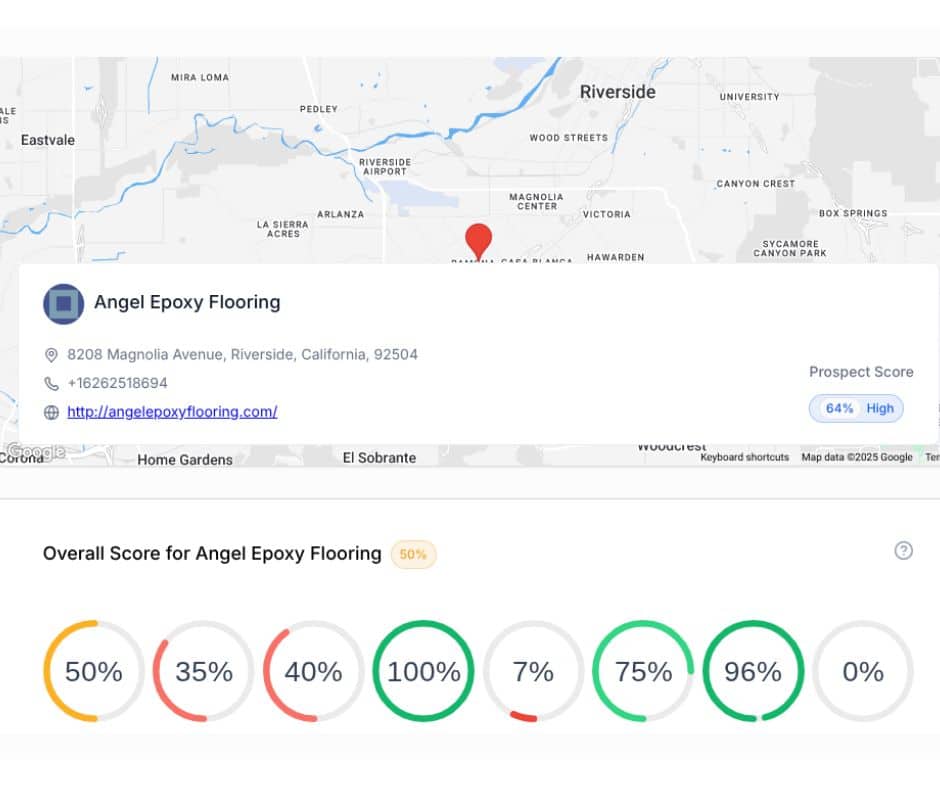
Task: Open the help question mark icon
Action: coord(904,551)
